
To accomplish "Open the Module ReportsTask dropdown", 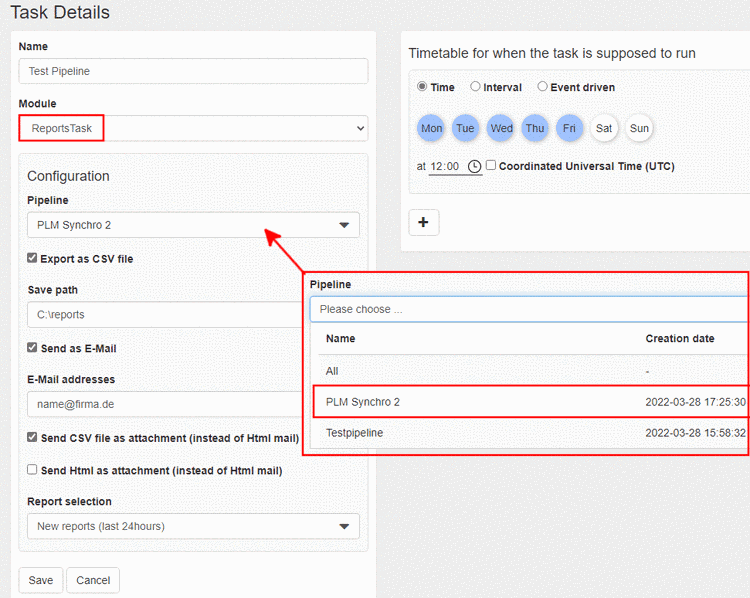I will (x=193, y=128).
